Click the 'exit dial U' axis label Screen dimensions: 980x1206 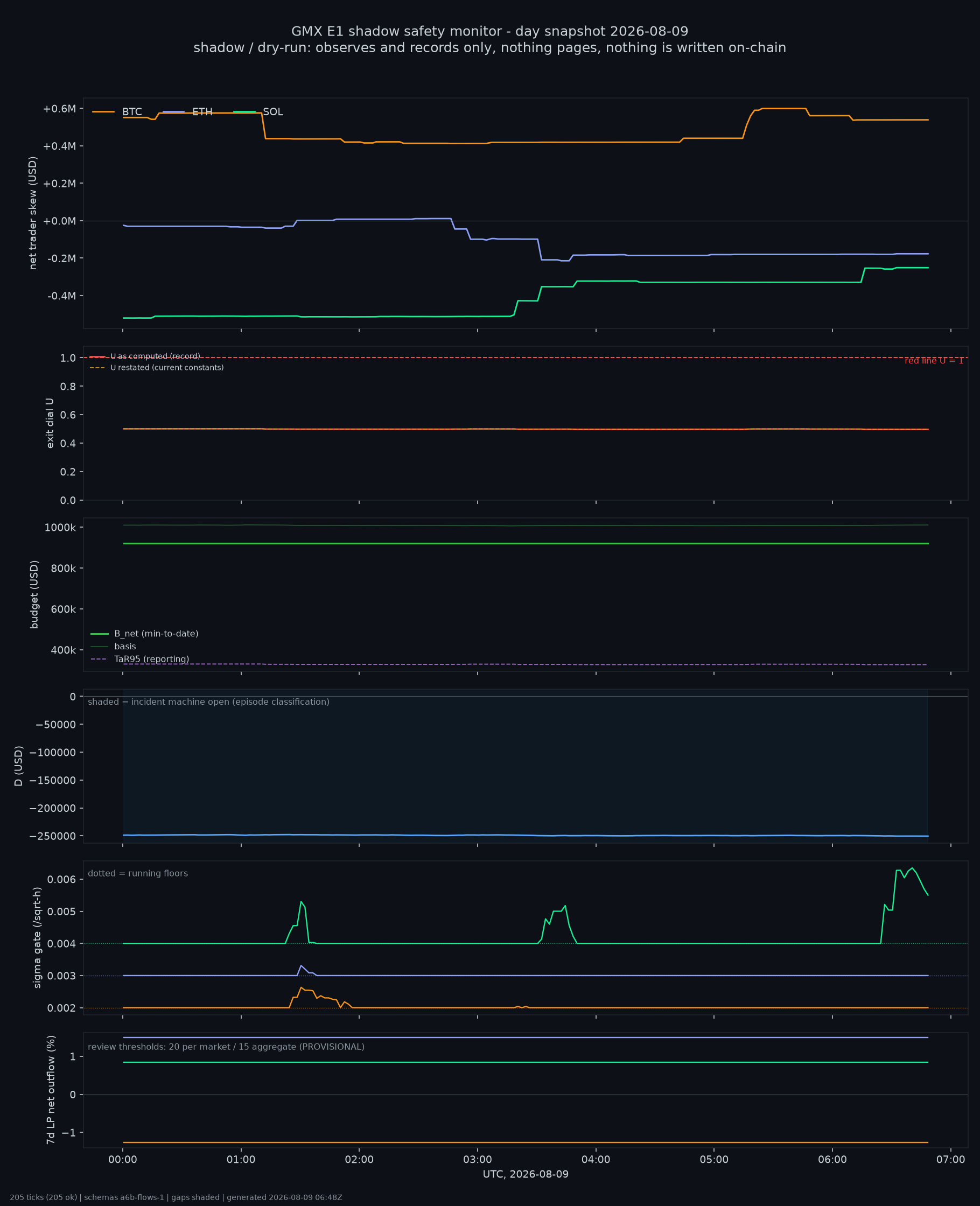(x=50, y=423)
